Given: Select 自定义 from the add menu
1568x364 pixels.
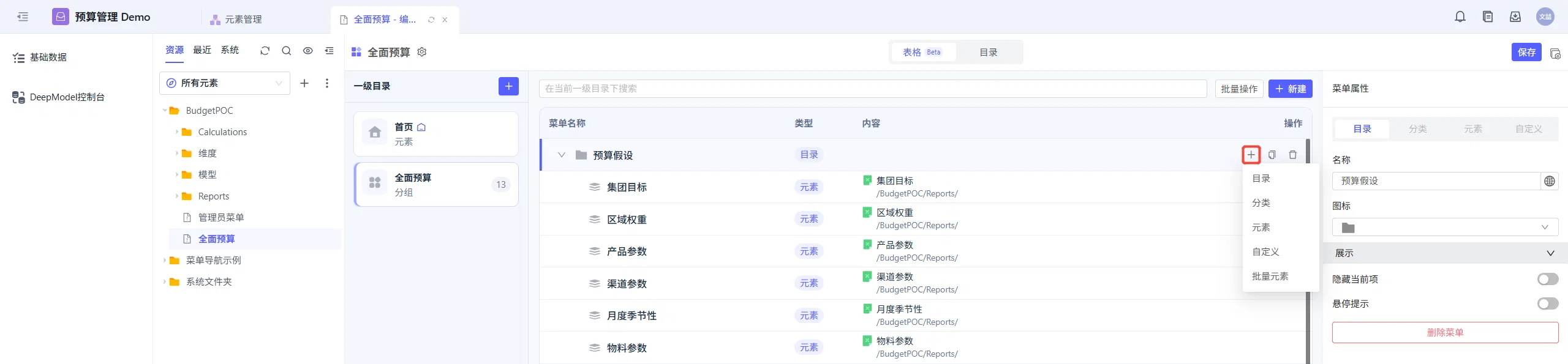Looking at the screenshot, I should [x=1280, y=252].
